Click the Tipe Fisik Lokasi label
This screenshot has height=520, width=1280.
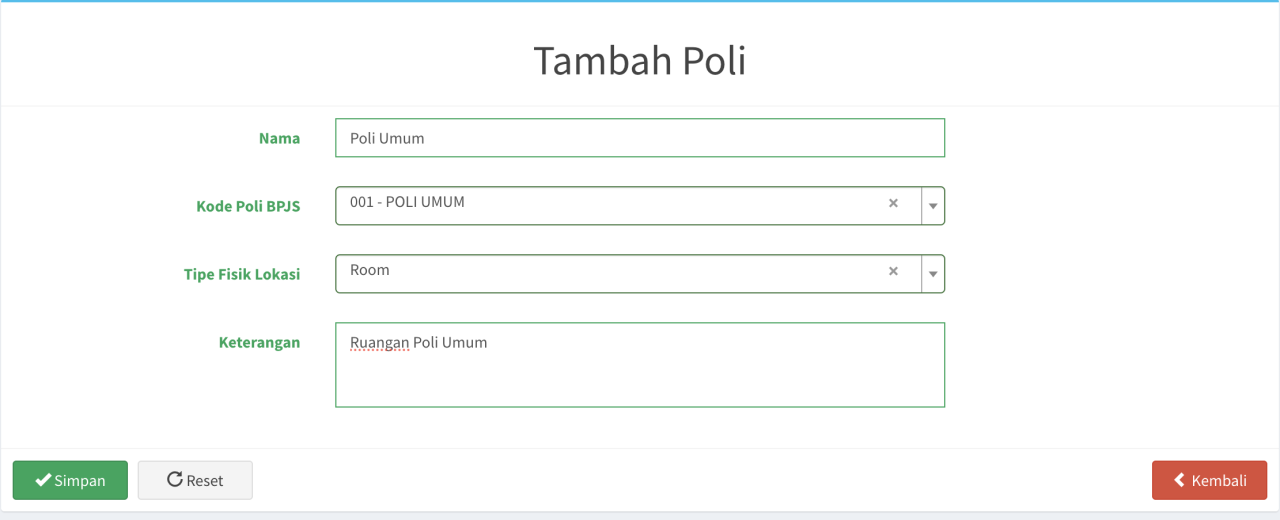(242, 274)
